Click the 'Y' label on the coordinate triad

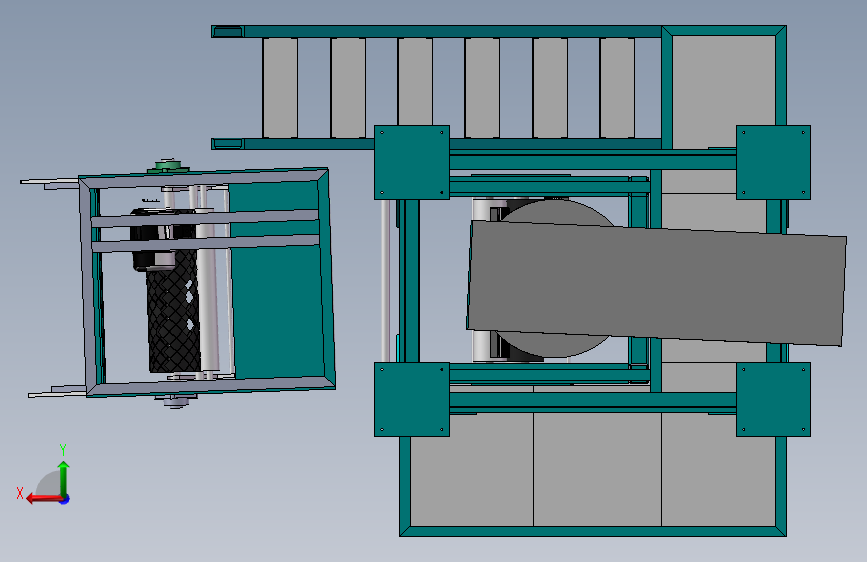[63, 449]
